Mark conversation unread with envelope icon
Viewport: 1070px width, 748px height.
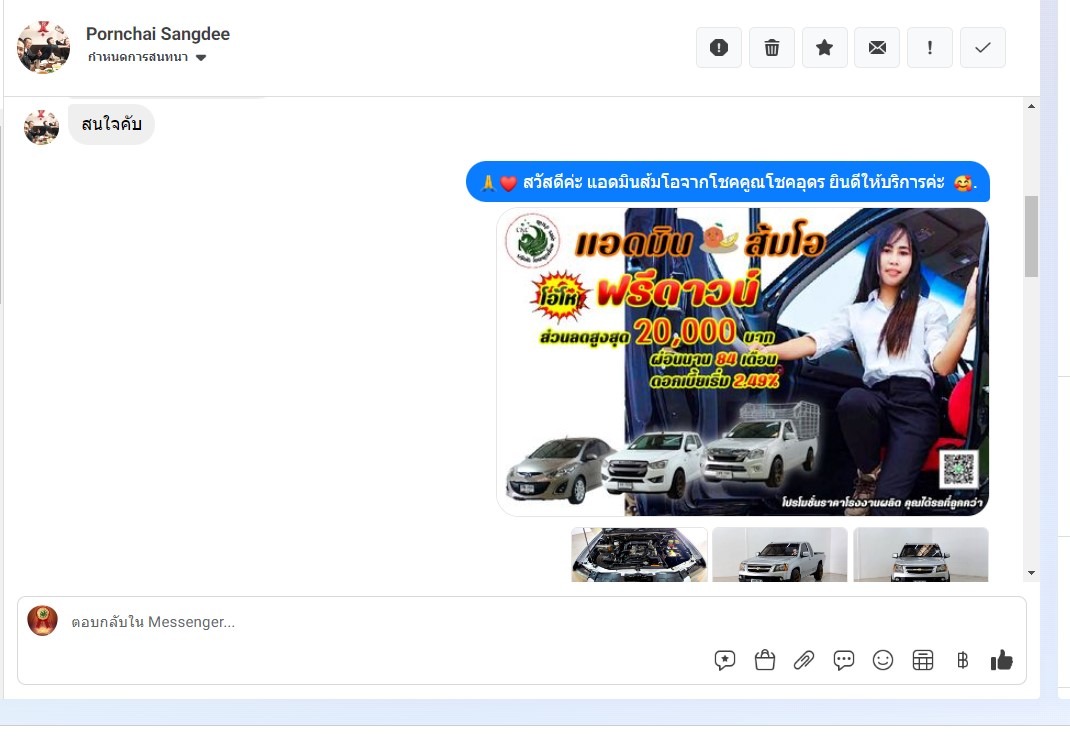coord(877,48)
